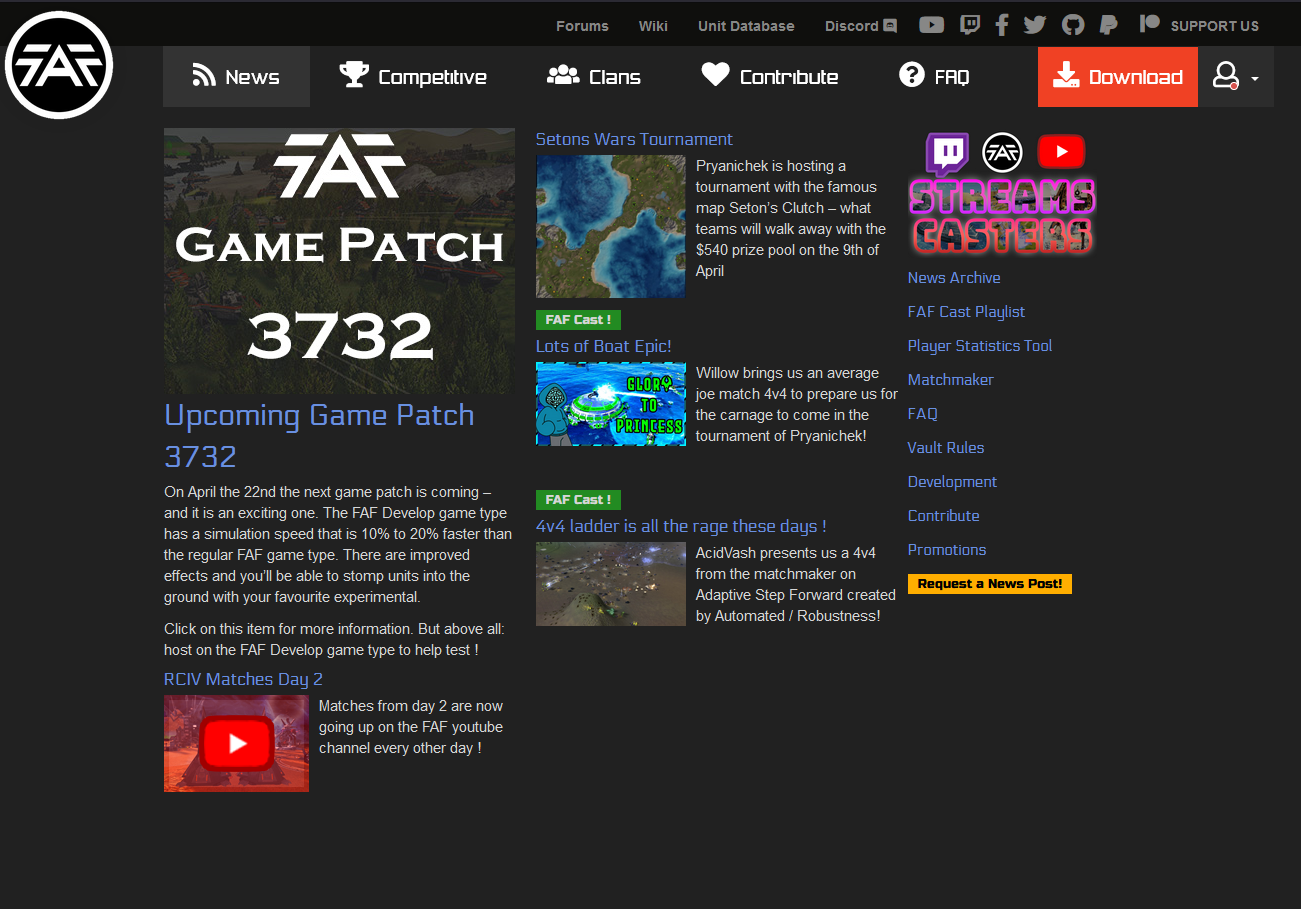Click the Seton's Clutch map thumbnail

(x=611, y=226)
